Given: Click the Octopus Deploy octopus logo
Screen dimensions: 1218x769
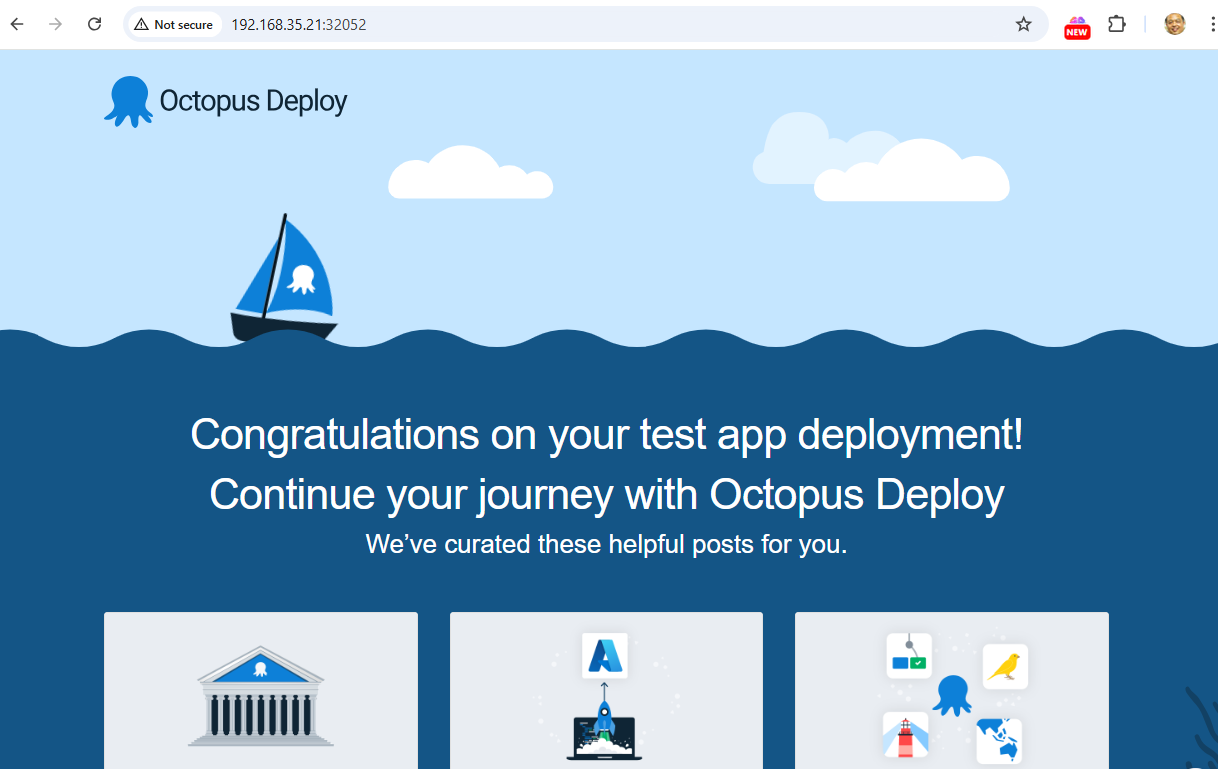Looking at the screenshot, I should point(128,101).
